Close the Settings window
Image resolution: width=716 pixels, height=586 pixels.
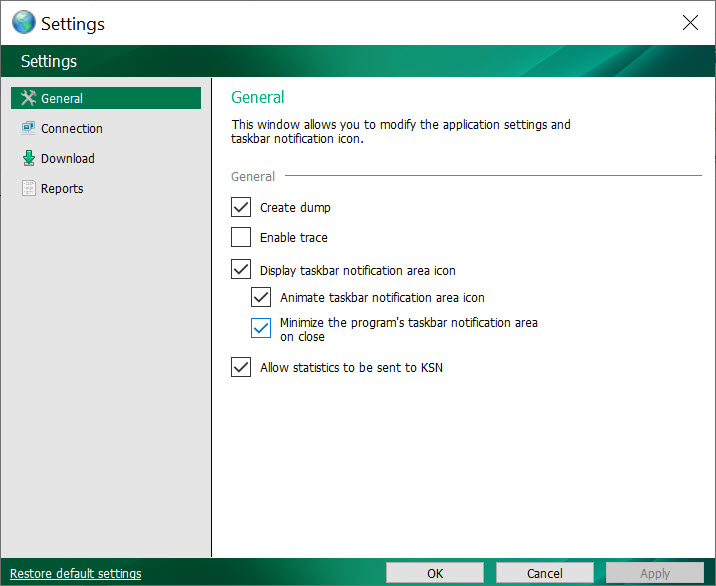click(690, 22)
